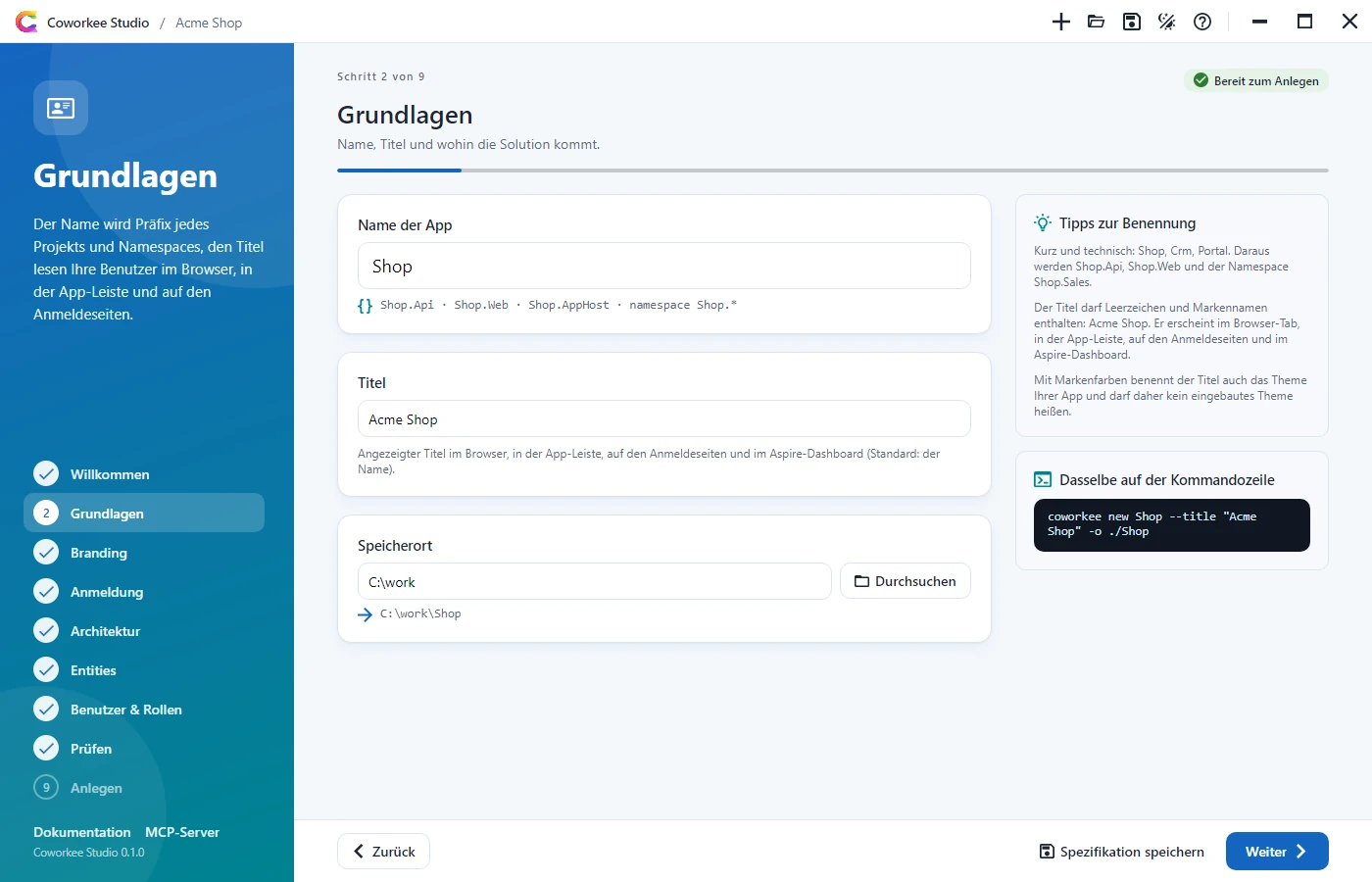Select the Anlegen step number nine
The image size is (1372, 882).
pos(144,788)
